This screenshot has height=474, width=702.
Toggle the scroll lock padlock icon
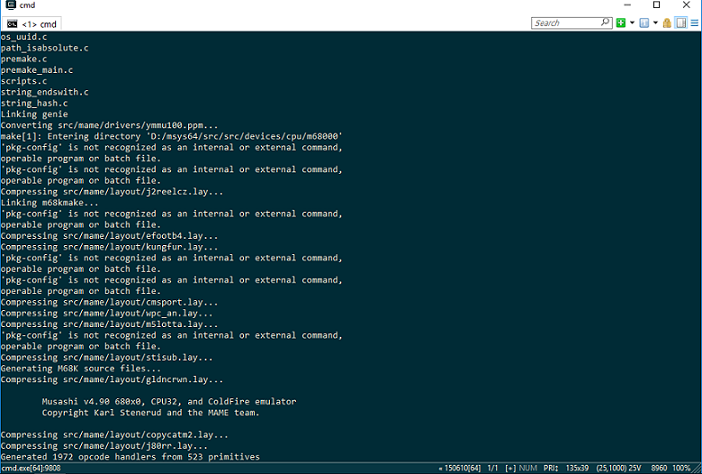[x=665, y=22]
